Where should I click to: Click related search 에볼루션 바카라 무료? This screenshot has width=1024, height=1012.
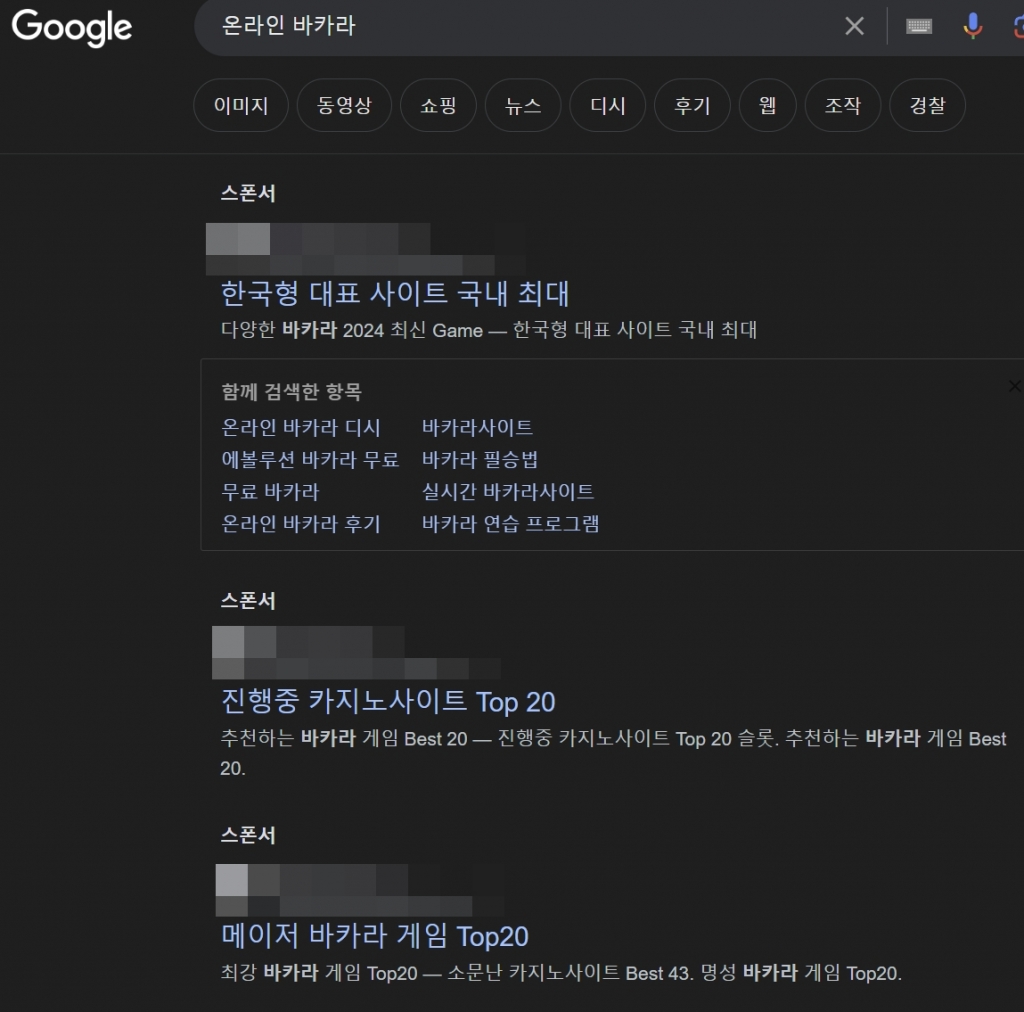click(310, 460)
